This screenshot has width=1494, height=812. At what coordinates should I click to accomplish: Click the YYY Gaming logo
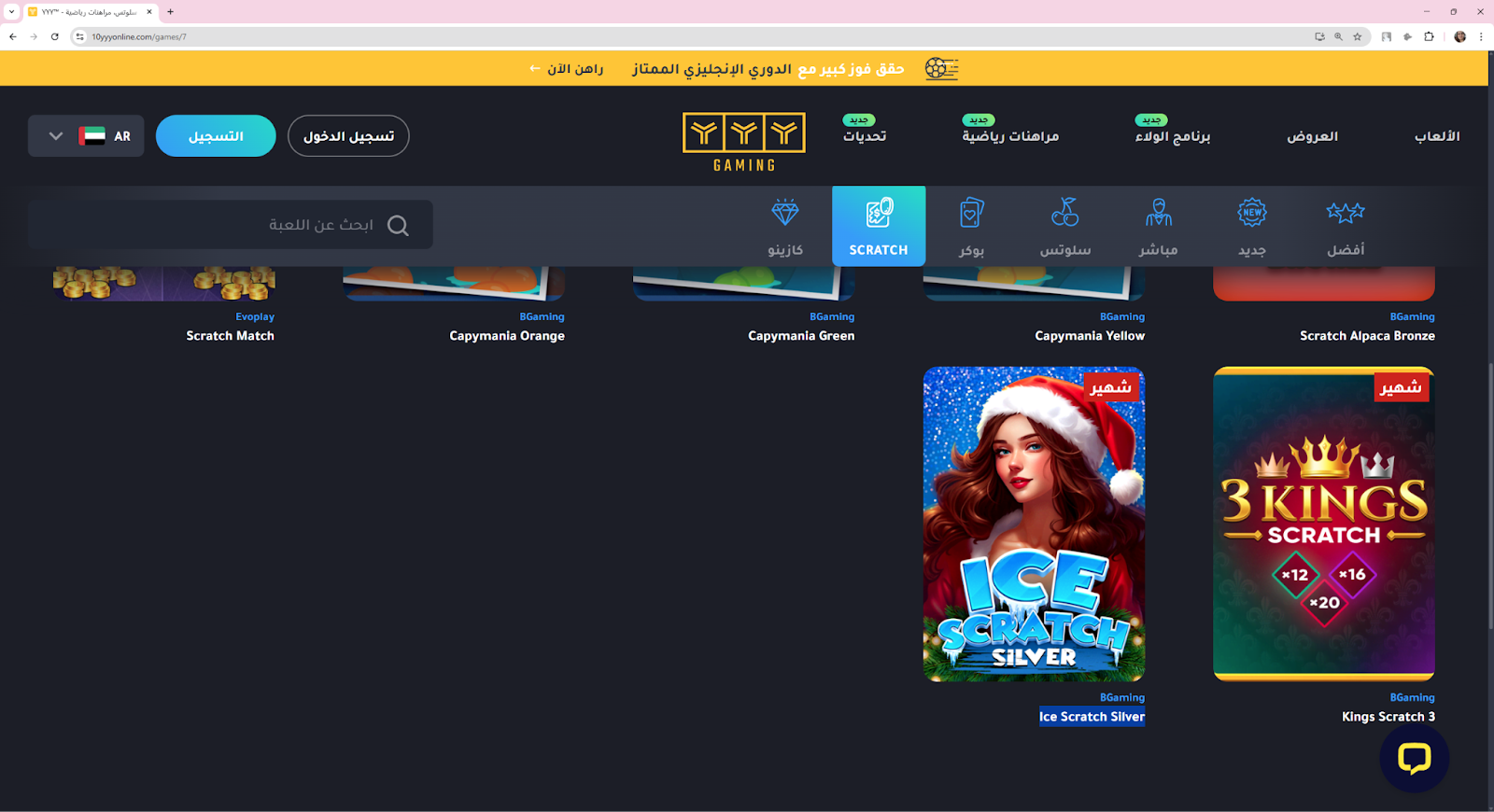tap(744, 142)
